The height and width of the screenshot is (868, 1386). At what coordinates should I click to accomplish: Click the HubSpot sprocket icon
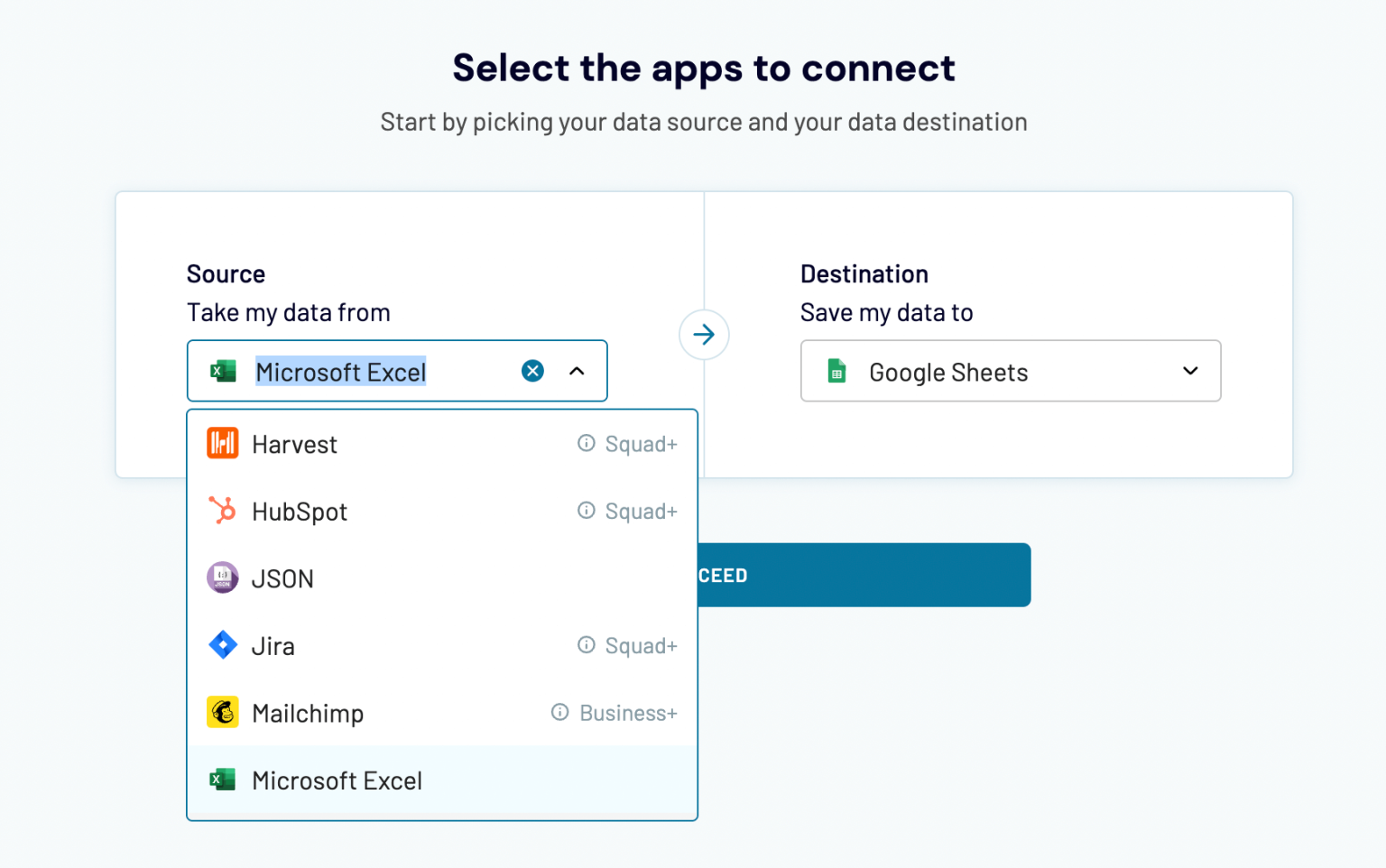click(222, 511)
